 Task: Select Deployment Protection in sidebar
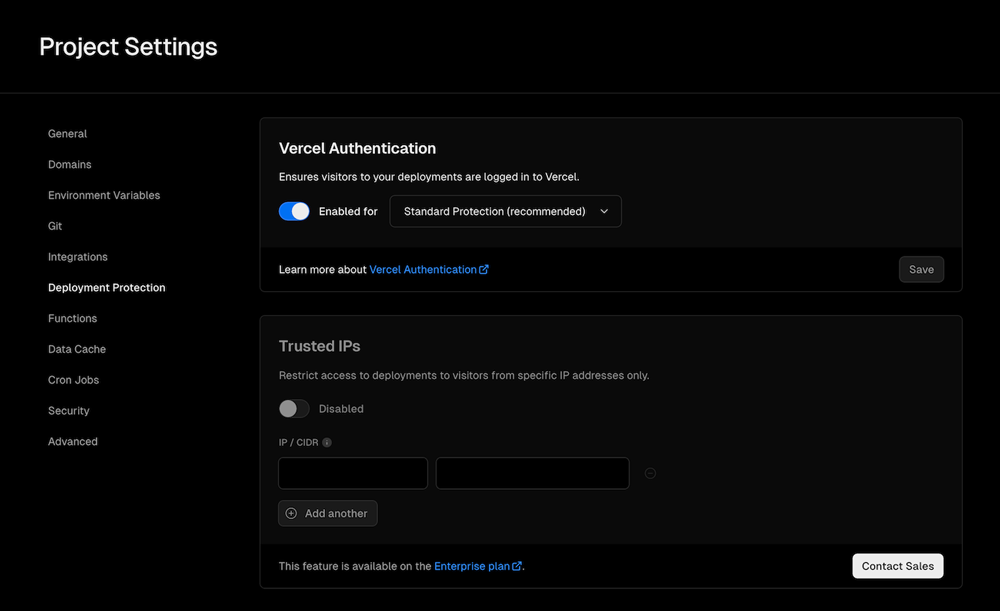click(107, 288)
